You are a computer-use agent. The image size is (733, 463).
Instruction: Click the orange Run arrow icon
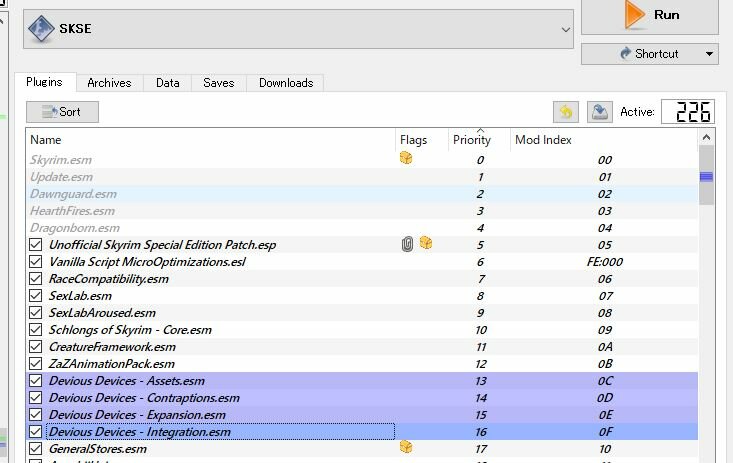(x=634, y=14)
